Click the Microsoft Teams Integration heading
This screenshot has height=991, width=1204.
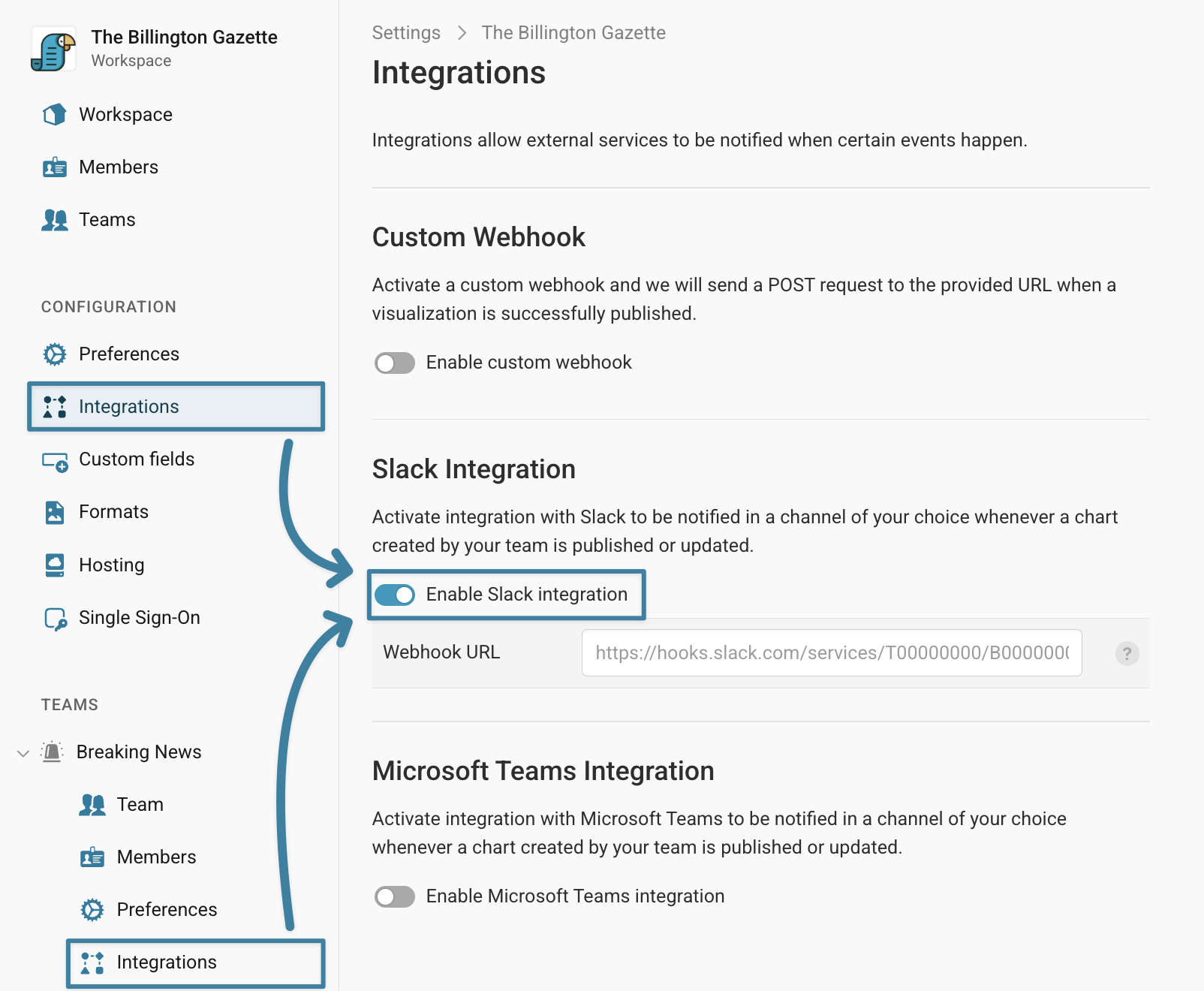coord(543,772)
